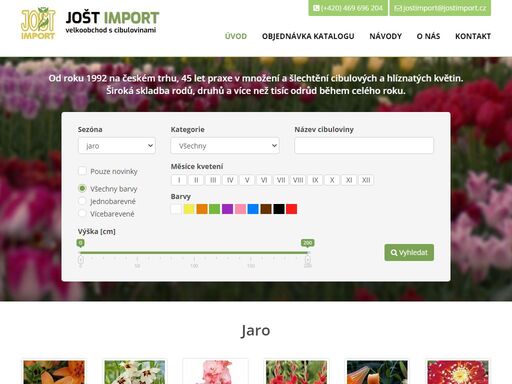Open the Kontakt page
The width and height of the screenshot is (512, 384).
pos(473,36)
